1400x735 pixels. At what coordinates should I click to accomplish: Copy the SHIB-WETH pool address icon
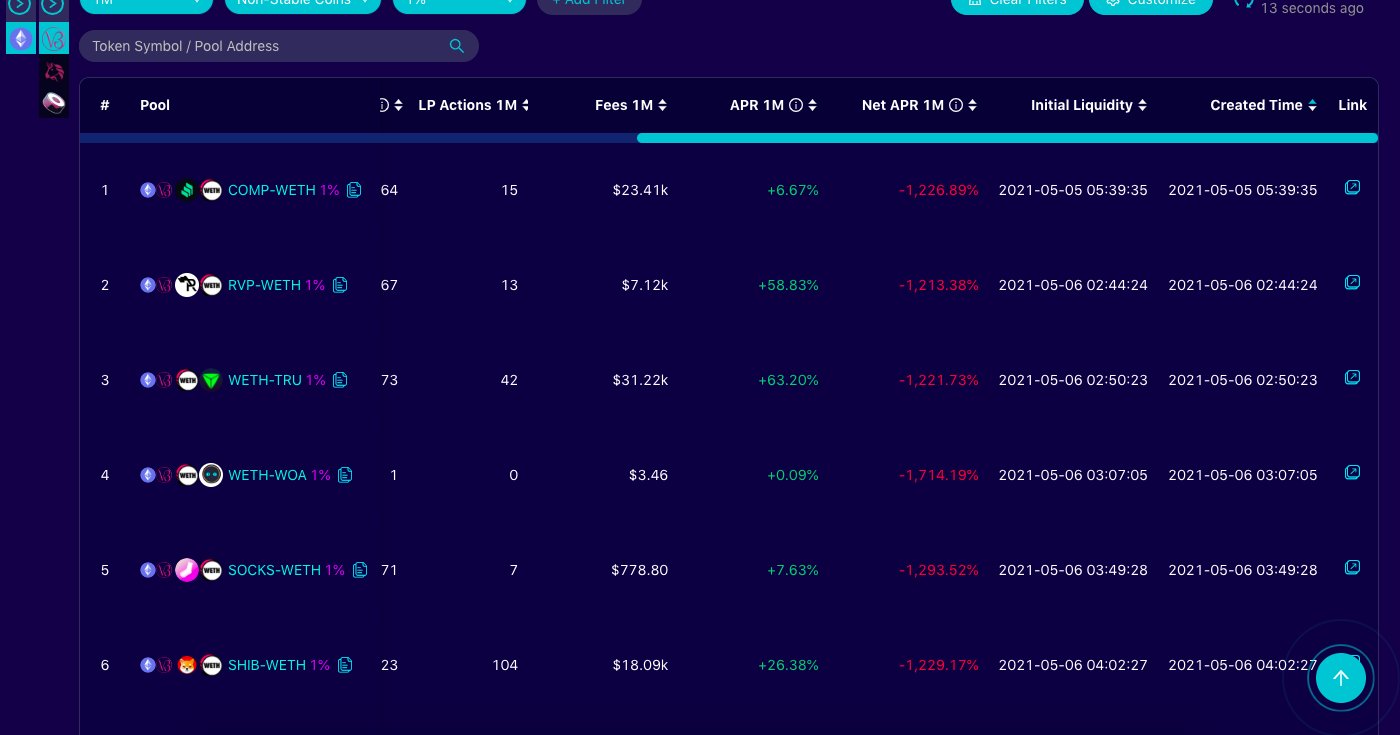tap(345, 665)
